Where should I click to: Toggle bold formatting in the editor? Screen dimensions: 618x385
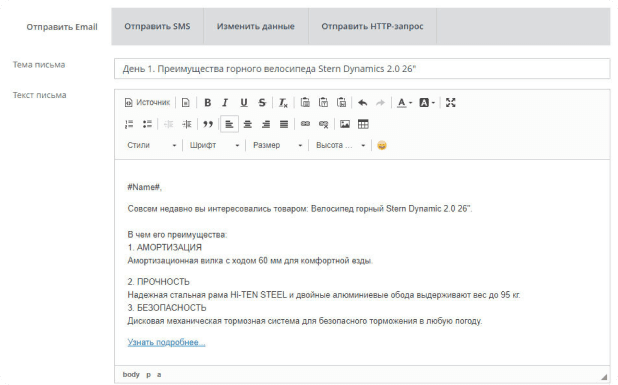coord(207,103)
